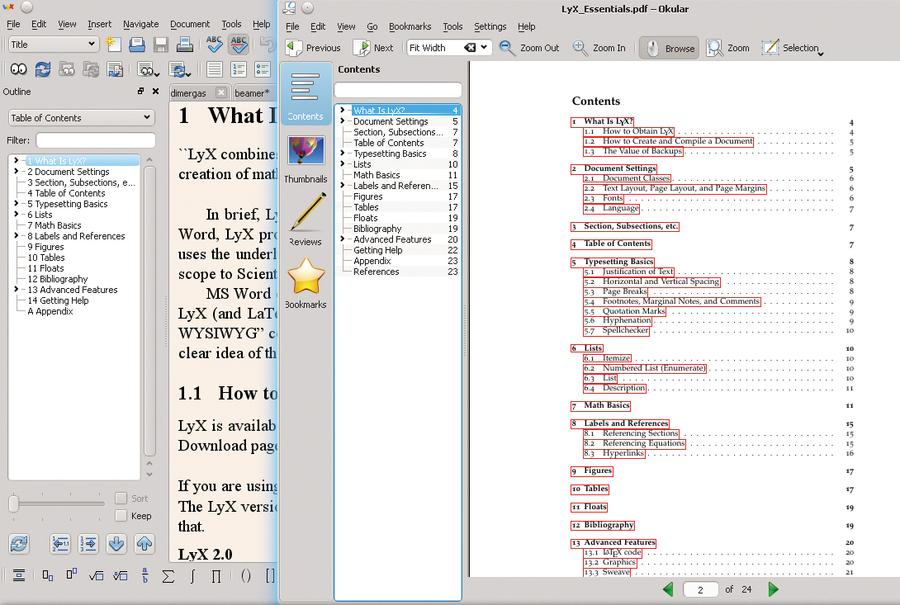Click the New document icon in LyX
Viewport: 900px width, 605px height.
tap(114, 44)
